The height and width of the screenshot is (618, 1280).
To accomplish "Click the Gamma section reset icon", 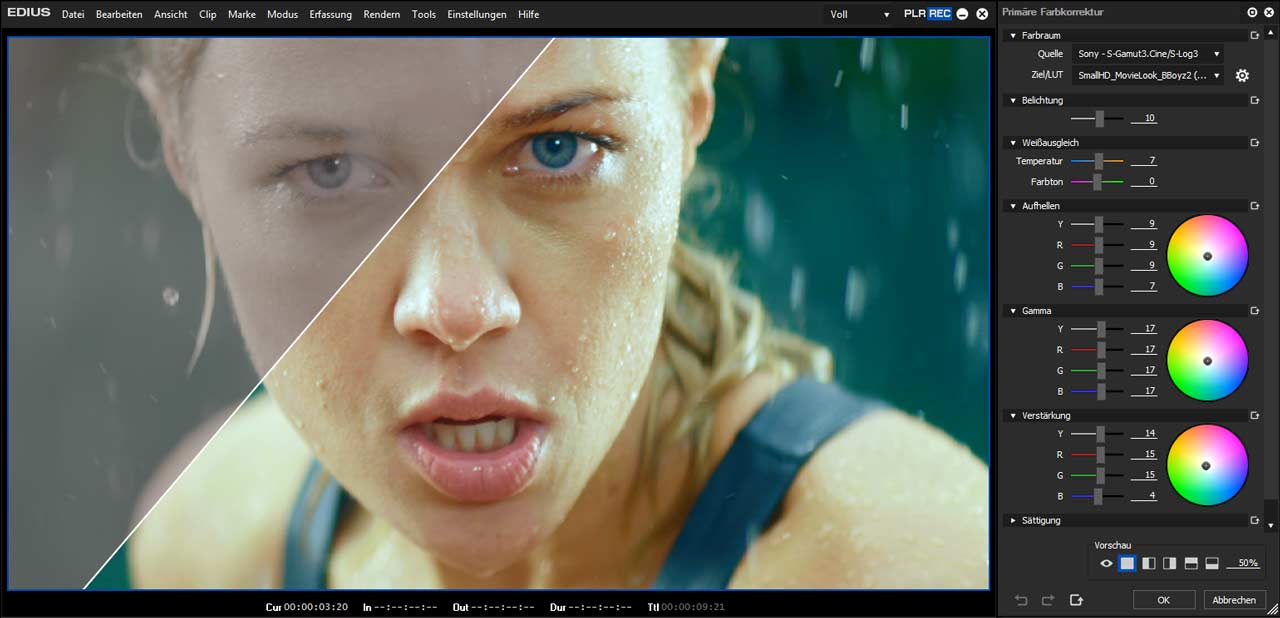I will 1254,311.
